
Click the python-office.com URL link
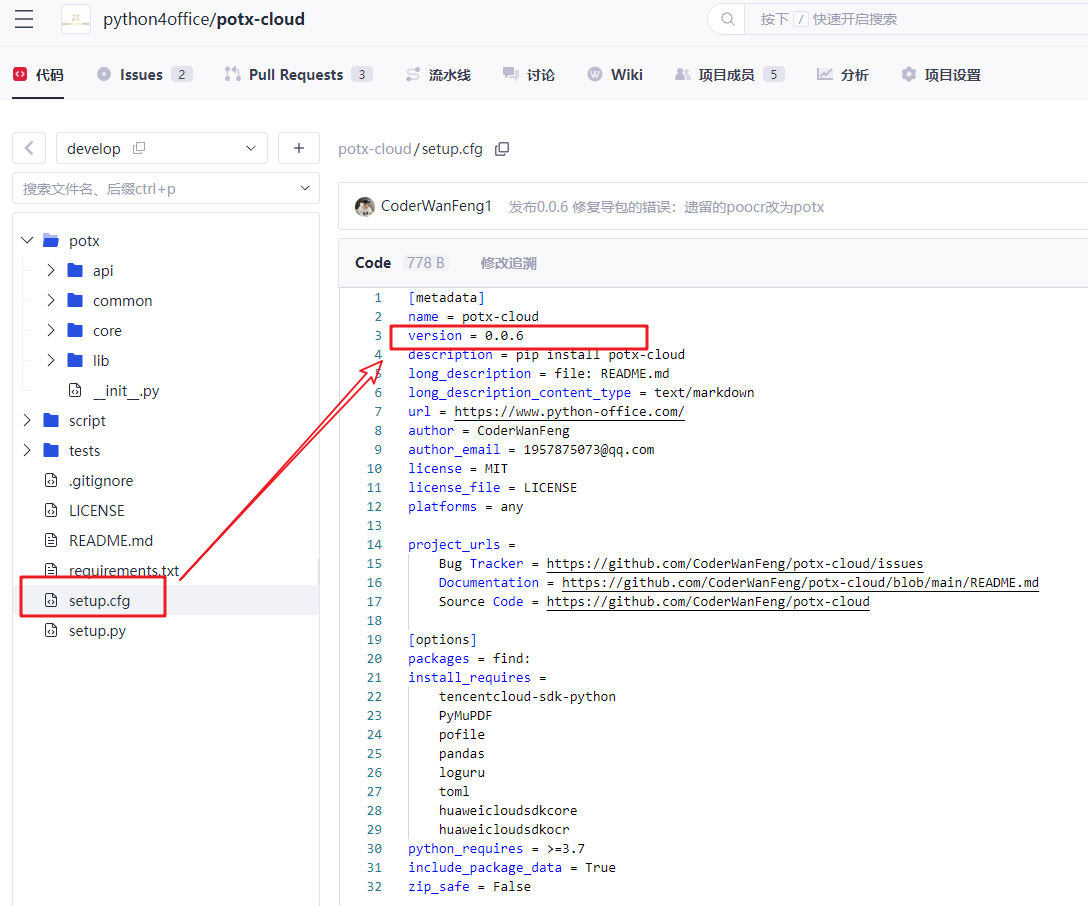(x=569, y=411)
